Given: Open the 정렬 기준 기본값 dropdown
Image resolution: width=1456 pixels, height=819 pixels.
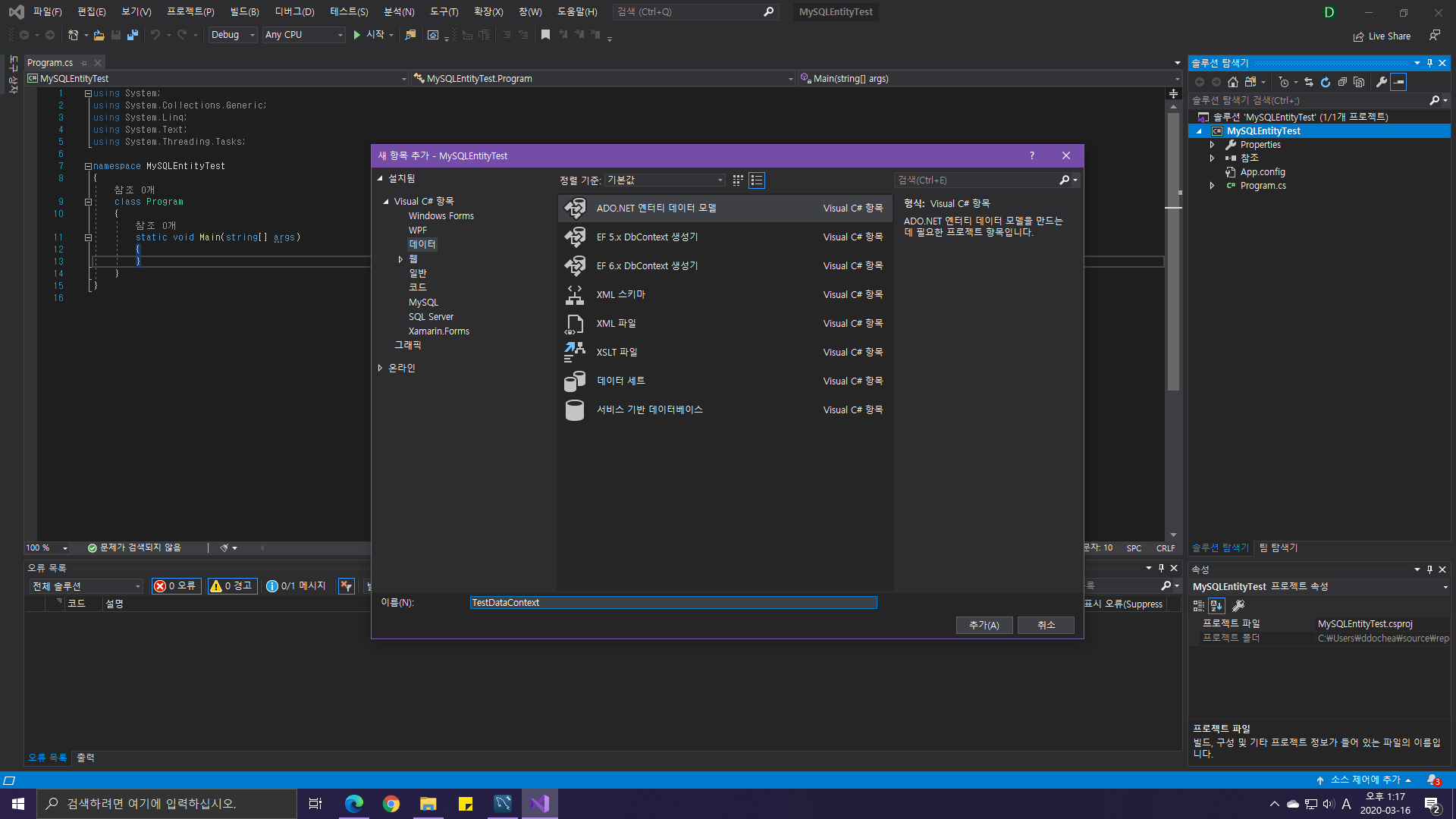Looking at the screenshot, I should pos(665,180).
